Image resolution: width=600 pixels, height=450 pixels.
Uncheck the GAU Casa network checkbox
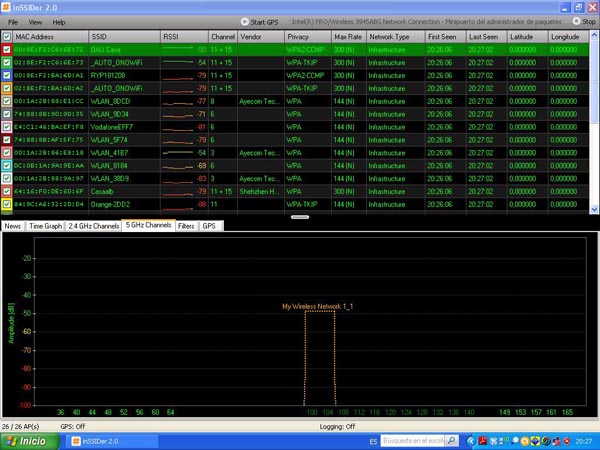[7, 50]
